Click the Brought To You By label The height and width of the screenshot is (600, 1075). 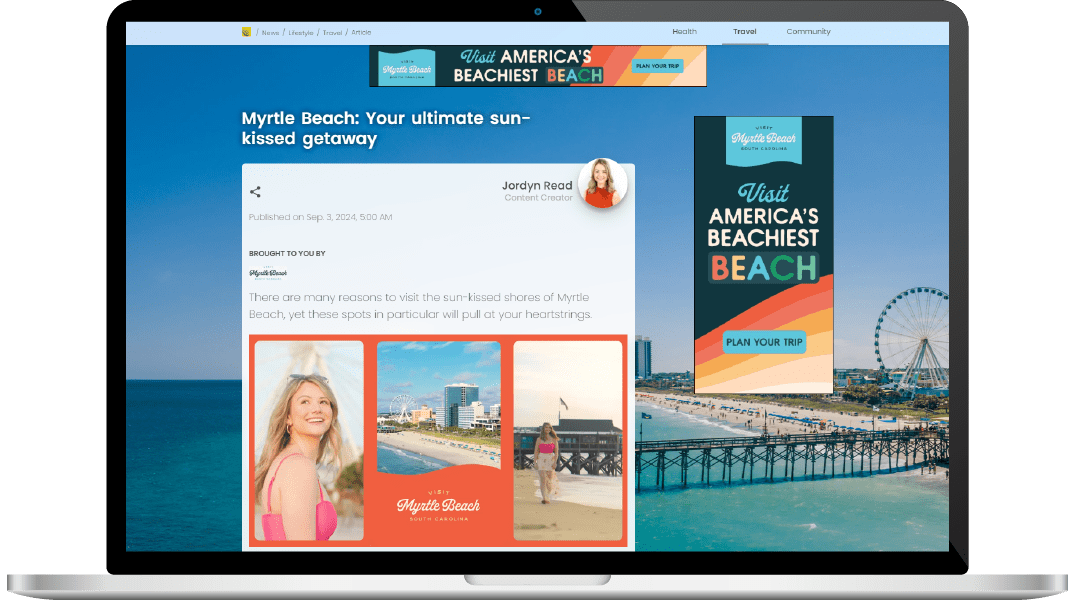click(x=287, y=254)
